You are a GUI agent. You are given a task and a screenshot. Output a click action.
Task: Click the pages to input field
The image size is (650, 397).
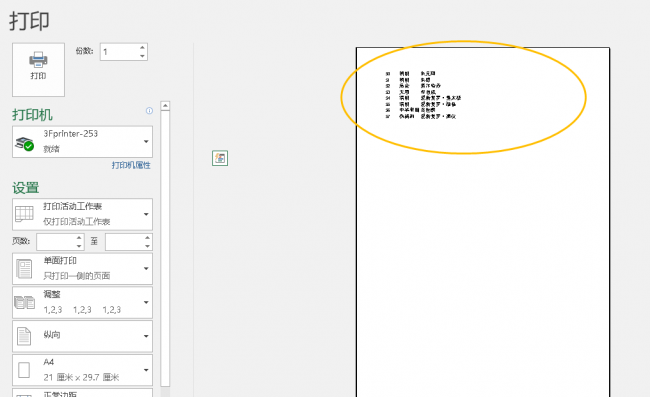point(125,242)
